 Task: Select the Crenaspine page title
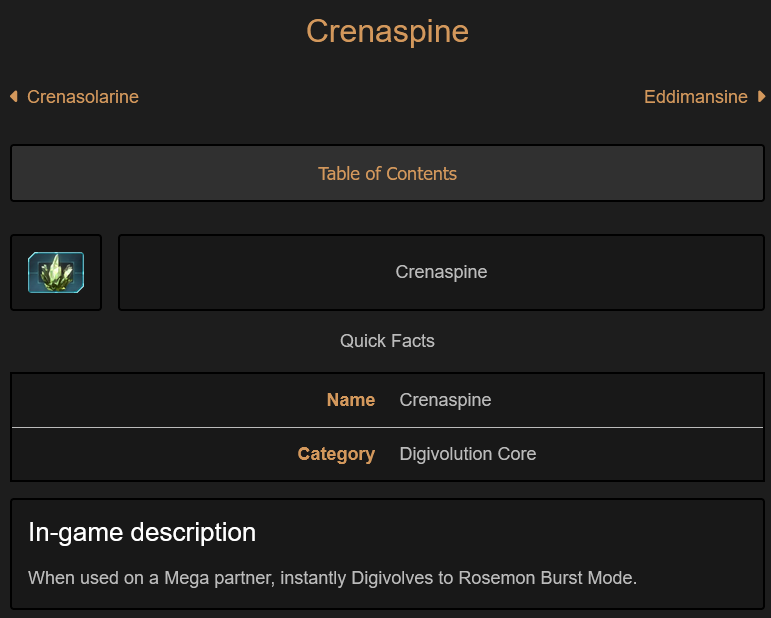pyautogui.click(x=387, y=31)
